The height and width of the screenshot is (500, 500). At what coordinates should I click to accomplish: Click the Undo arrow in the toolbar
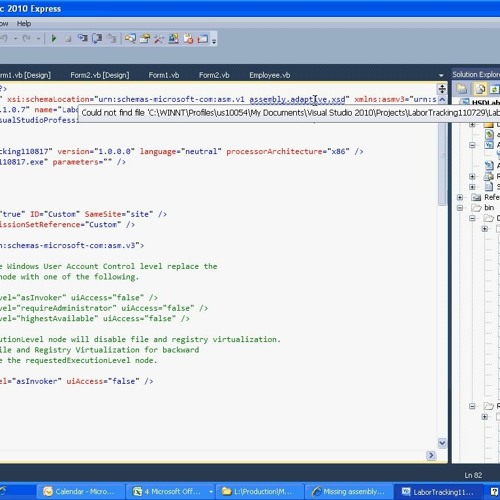[x=4, y=39]
